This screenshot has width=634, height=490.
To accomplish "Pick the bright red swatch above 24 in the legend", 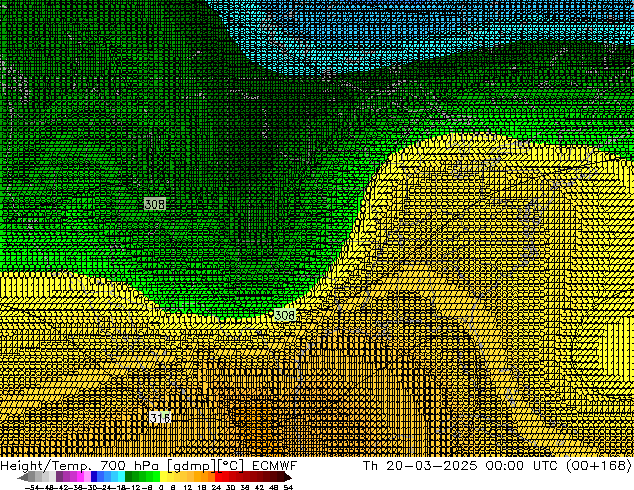I will point(218,477).
